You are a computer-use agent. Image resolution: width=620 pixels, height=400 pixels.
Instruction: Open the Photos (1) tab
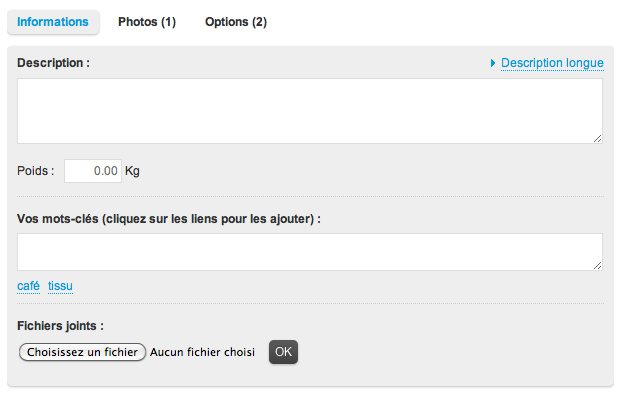(x=147, y=22)
